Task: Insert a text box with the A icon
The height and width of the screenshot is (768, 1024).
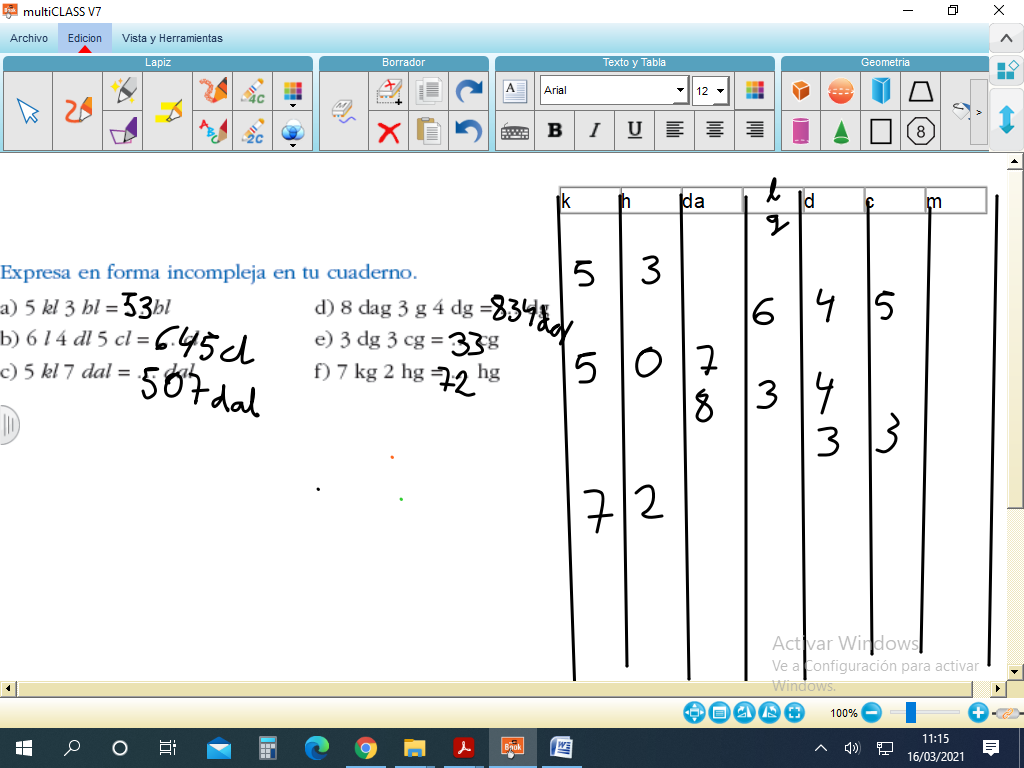Action: (515, 91)
